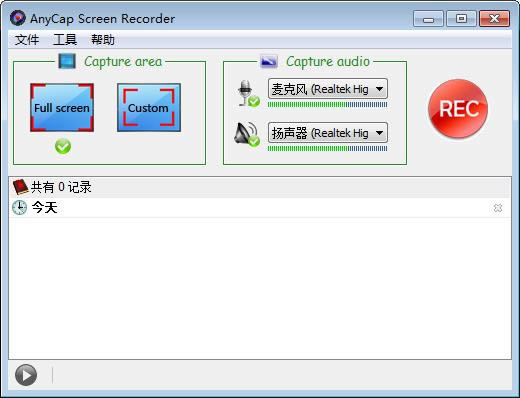Screen dimensions: 520x398
Task: Expand the 扬声器 device dropdown
Action: (328, 133)
